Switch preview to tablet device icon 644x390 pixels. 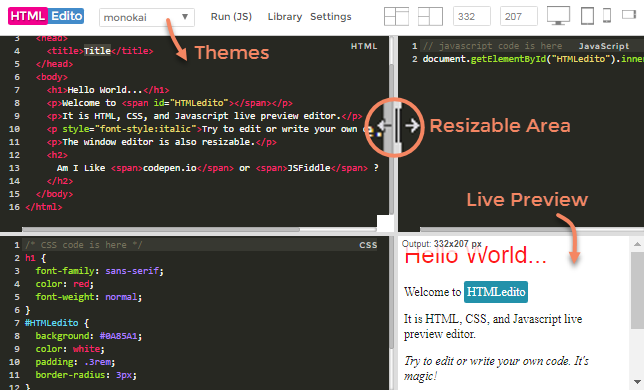click(587, 16)
